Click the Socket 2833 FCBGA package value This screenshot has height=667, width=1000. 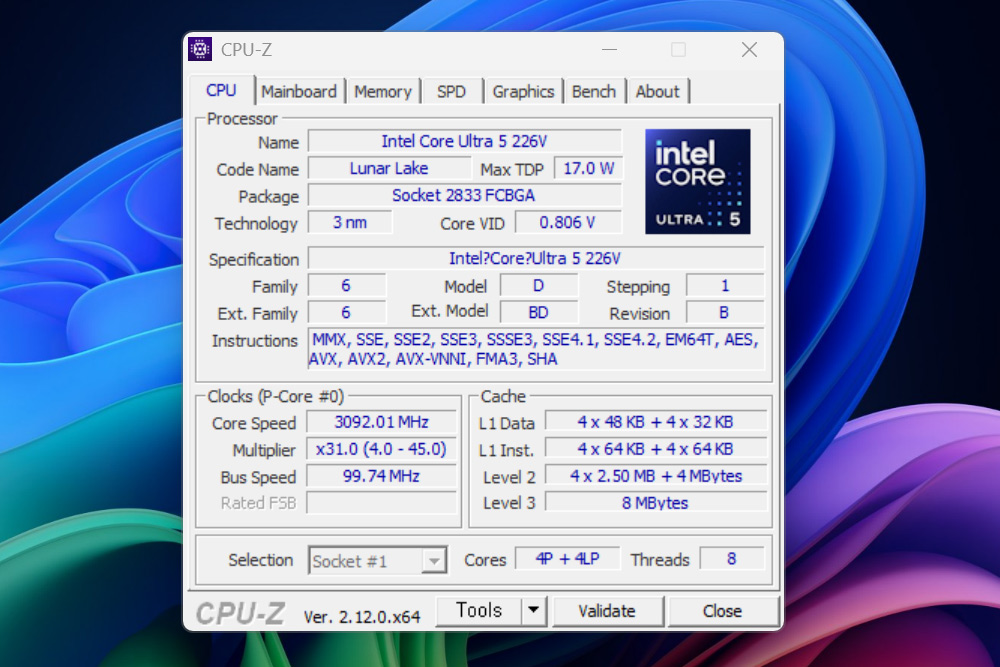[x=464, y=196]
